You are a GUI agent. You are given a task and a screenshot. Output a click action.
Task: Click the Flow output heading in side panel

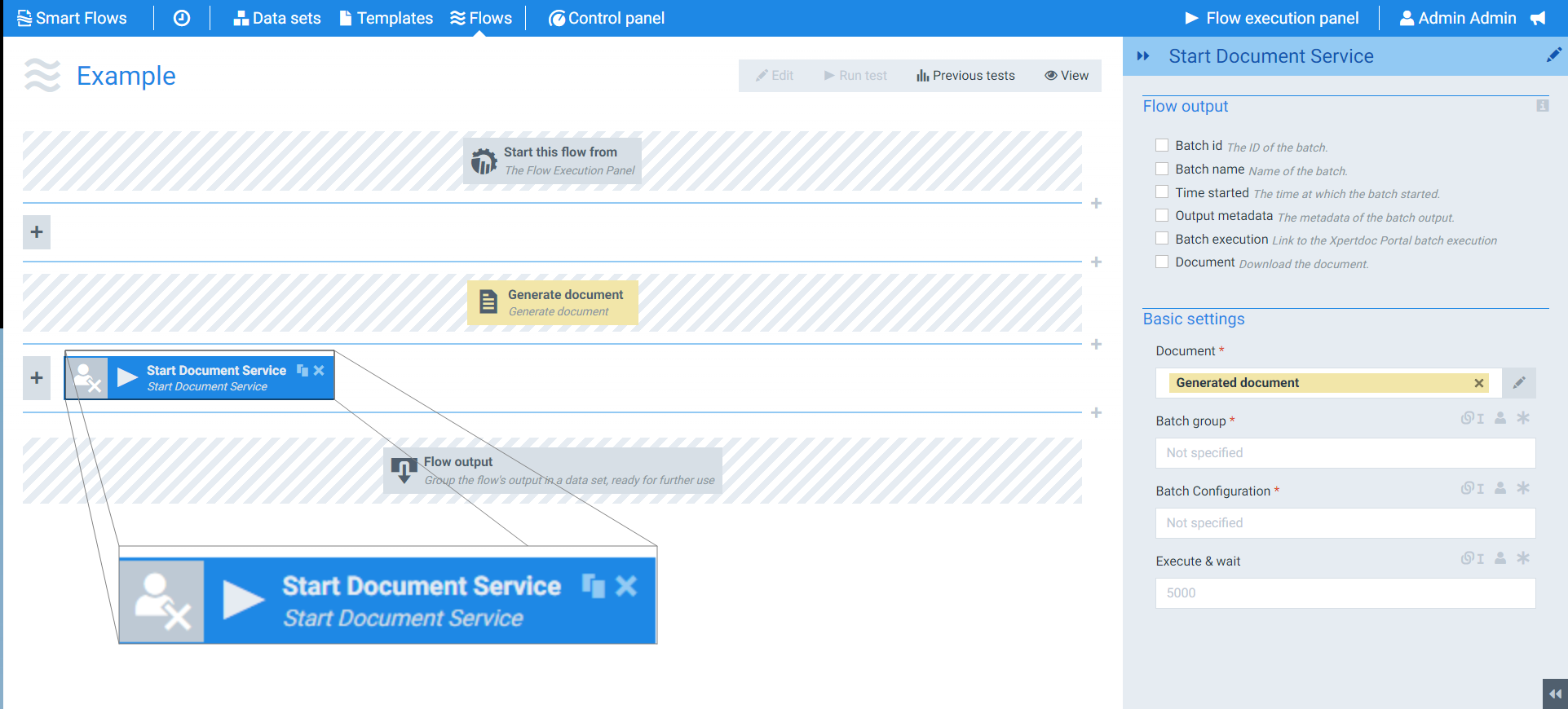(1186, 107)
